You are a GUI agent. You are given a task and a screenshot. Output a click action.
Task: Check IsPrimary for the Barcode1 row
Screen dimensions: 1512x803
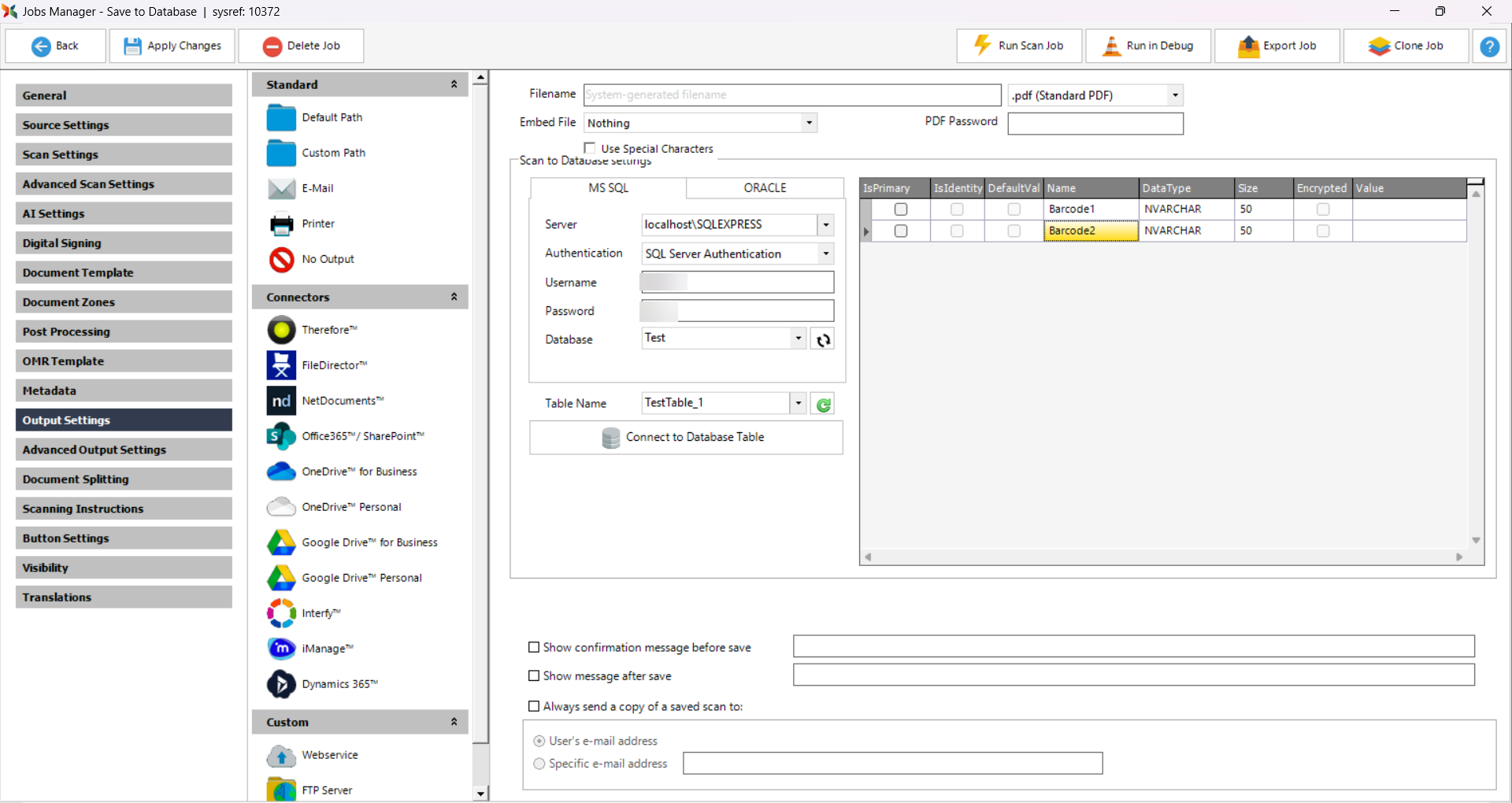901,209
